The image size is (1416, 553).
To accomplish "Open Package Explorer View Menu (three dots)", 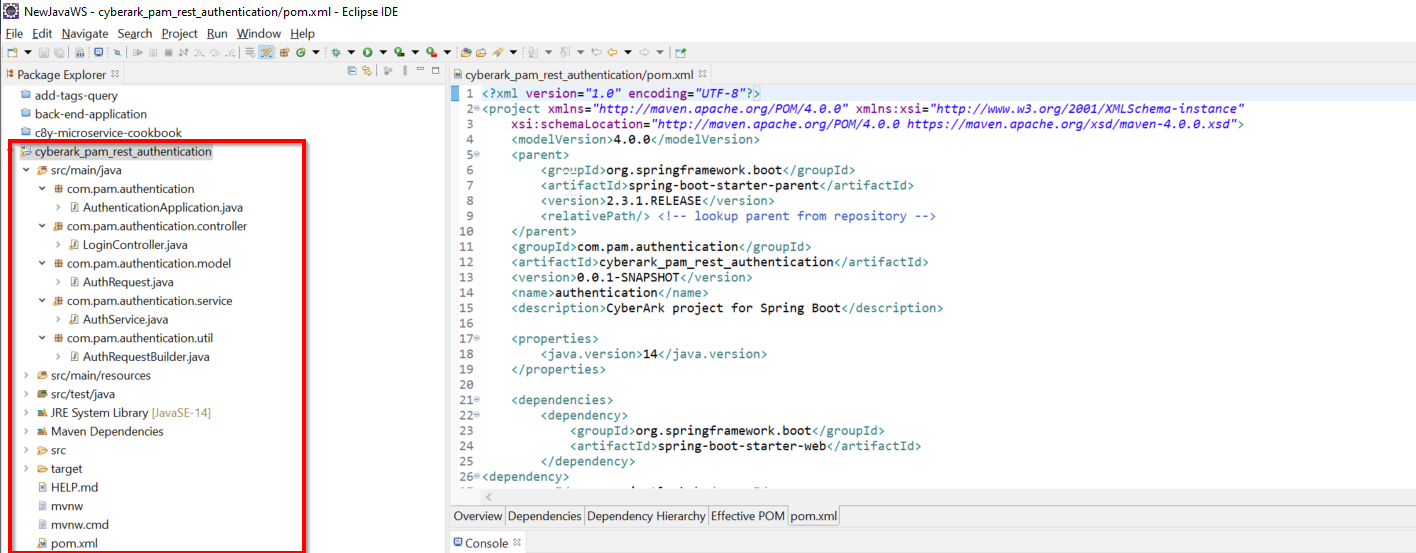I will [405, 71].
